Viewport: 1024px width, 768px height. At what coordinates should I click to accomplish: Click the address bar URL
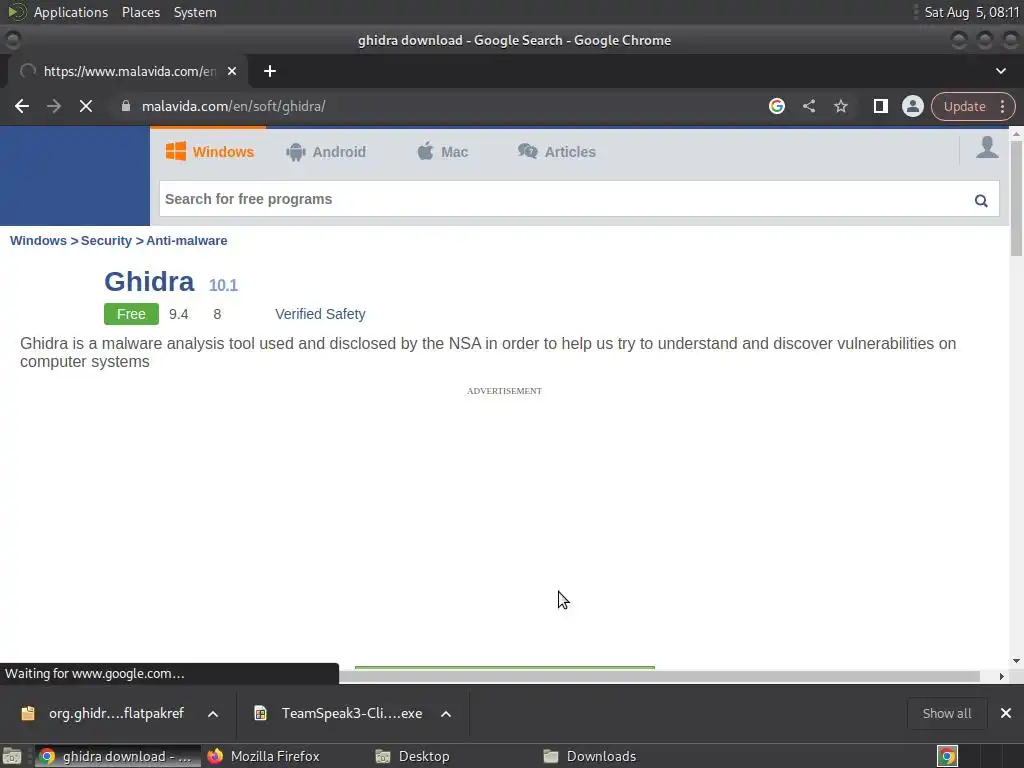click(x=233, y=106)
